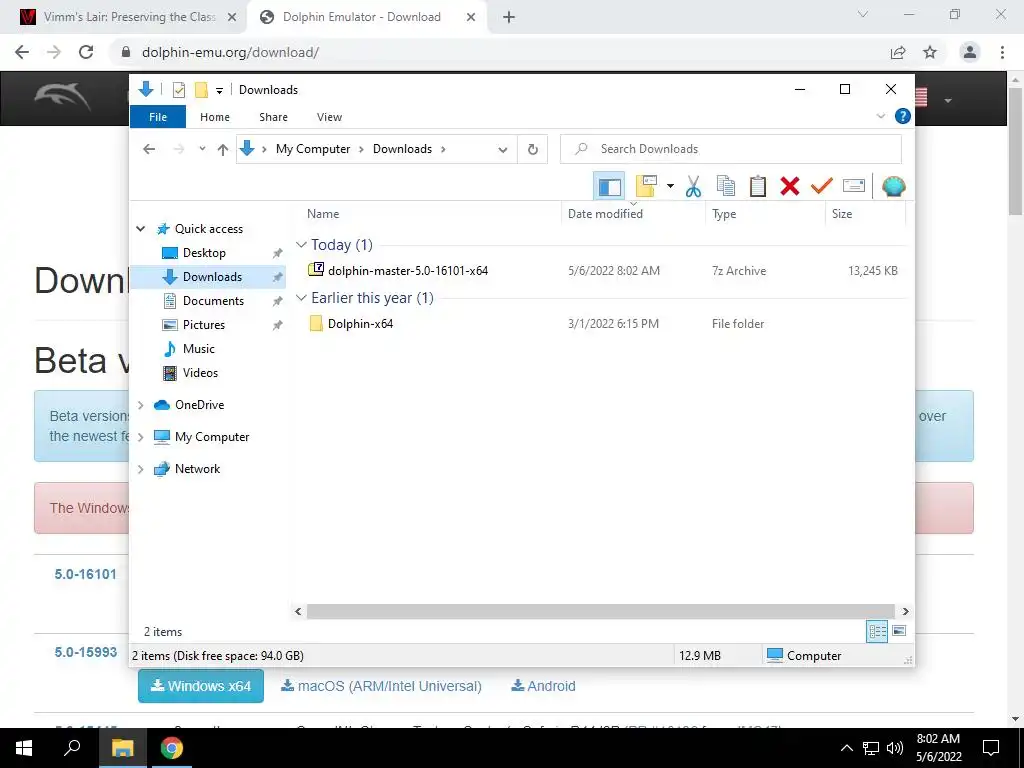Switch to Large icons view at bottom right
This screenshot has height=768, width=1024.
tap(899, 631)
